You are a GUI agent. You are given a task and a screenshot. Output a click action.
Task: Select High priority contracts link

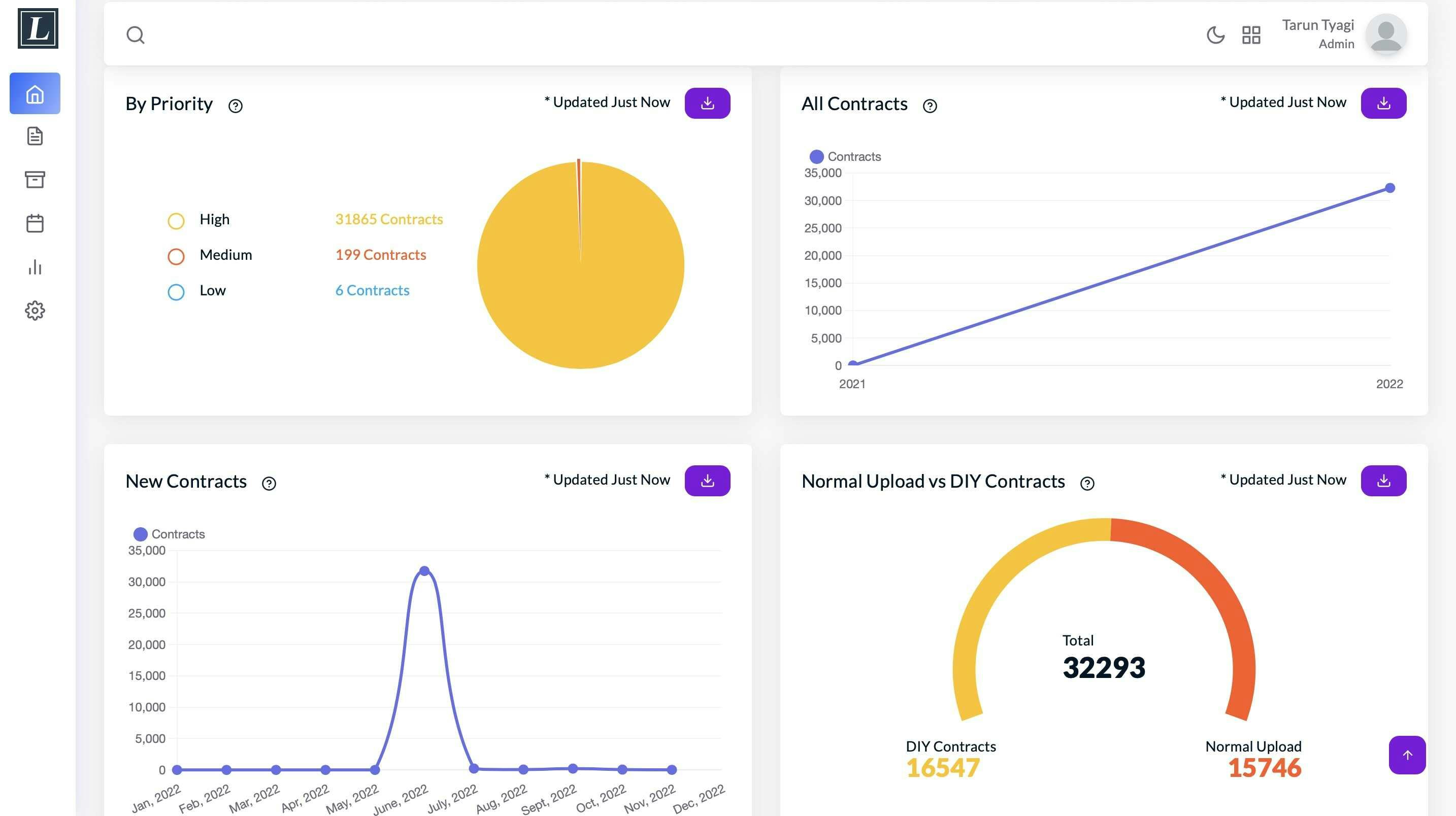point(389,219)
